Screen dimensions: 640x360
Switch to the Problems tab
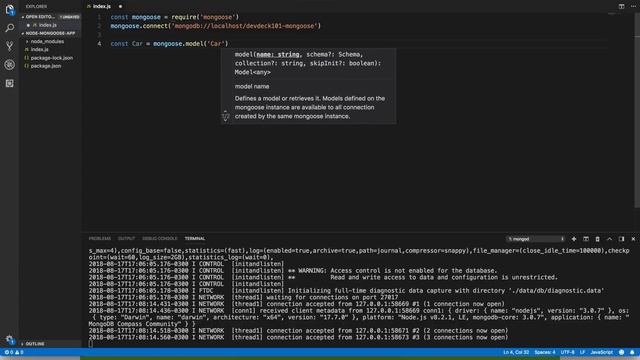(100, 238)
